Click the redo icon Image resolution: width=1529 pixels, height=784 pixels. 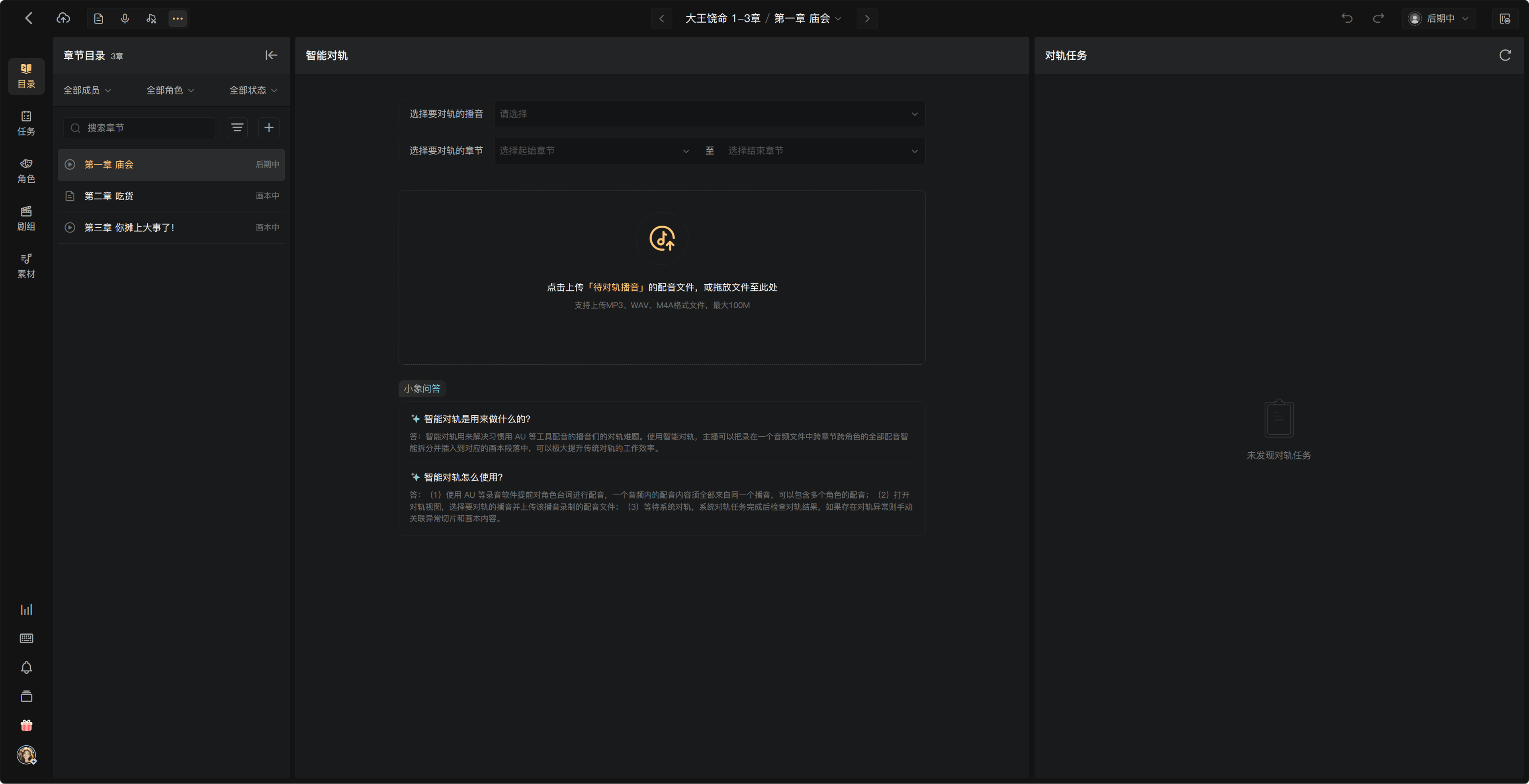(1378, 18)
